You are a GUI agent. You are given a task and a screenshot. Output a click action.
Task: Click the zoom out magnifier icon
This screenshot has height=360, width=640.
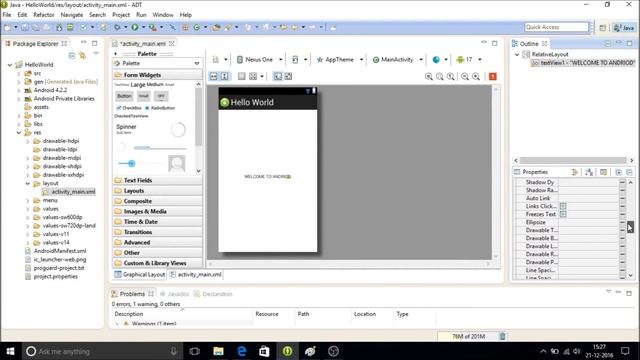click(465, 76)
